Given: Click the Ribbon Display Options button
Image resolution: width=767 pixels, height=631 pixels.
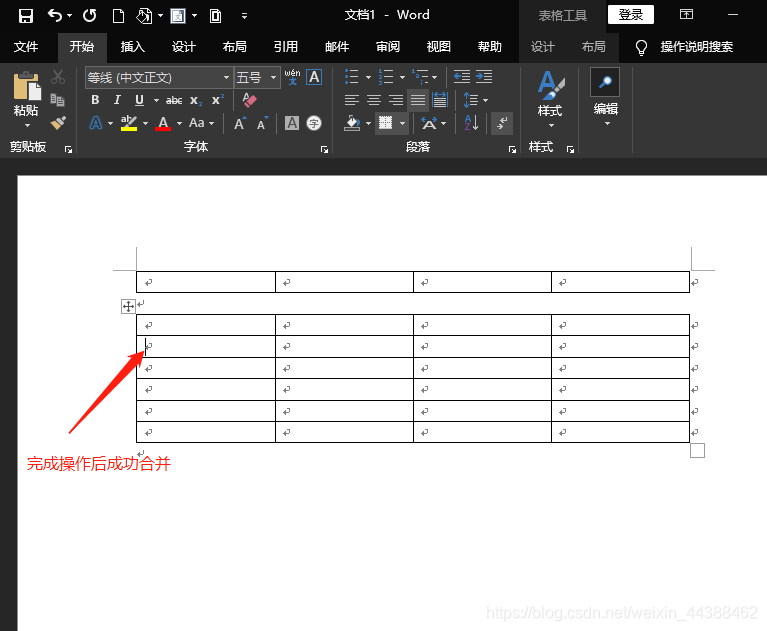Looking at the screenshot, I should point(686,15).
